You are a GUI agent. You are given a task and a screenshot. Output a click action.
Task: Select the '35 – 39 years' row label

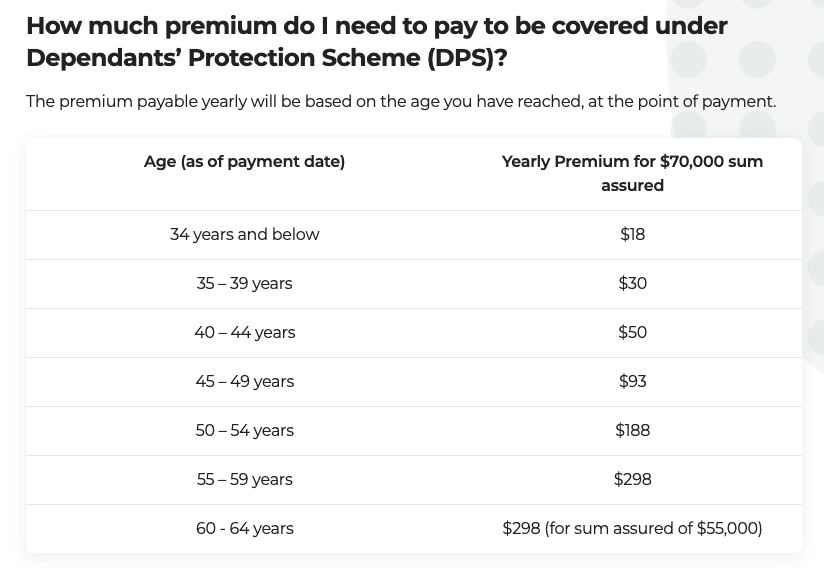point(244,283)
